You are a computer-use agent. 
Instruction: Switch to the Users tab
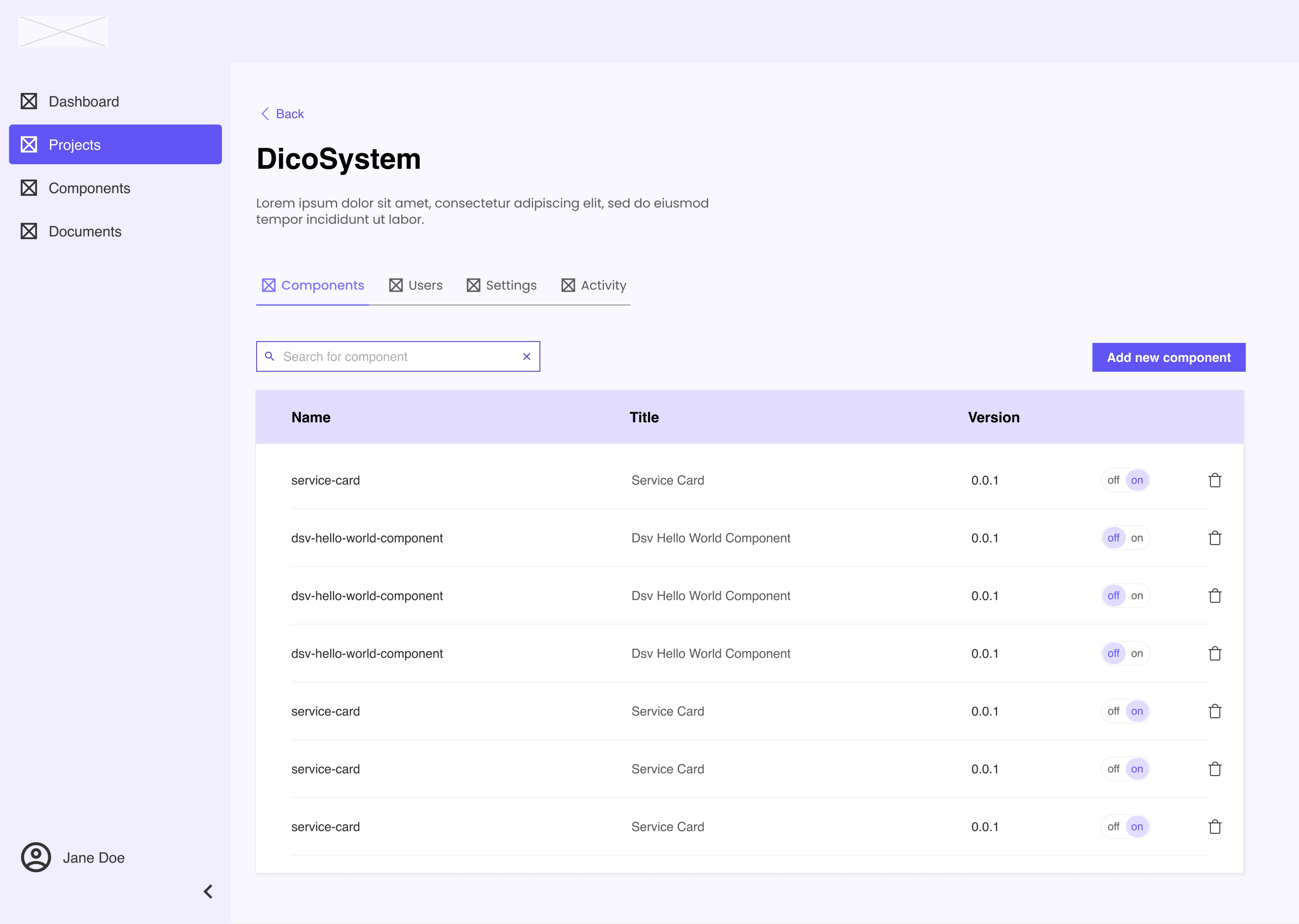tap(416, 285)
